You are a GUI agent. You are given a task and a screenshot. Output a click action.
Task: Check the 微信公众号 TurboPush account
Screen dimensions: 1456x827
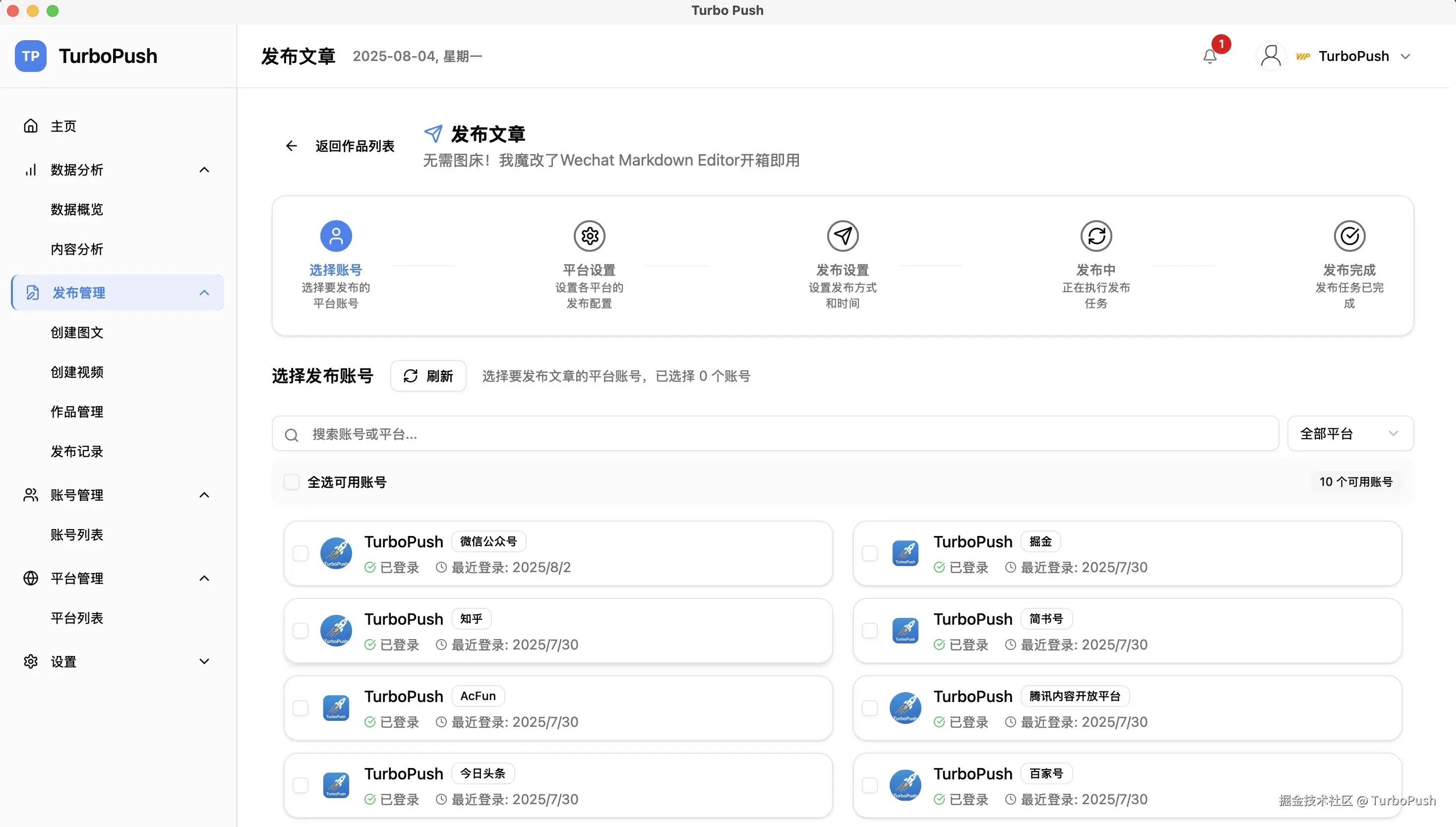(x=301, y=553)
